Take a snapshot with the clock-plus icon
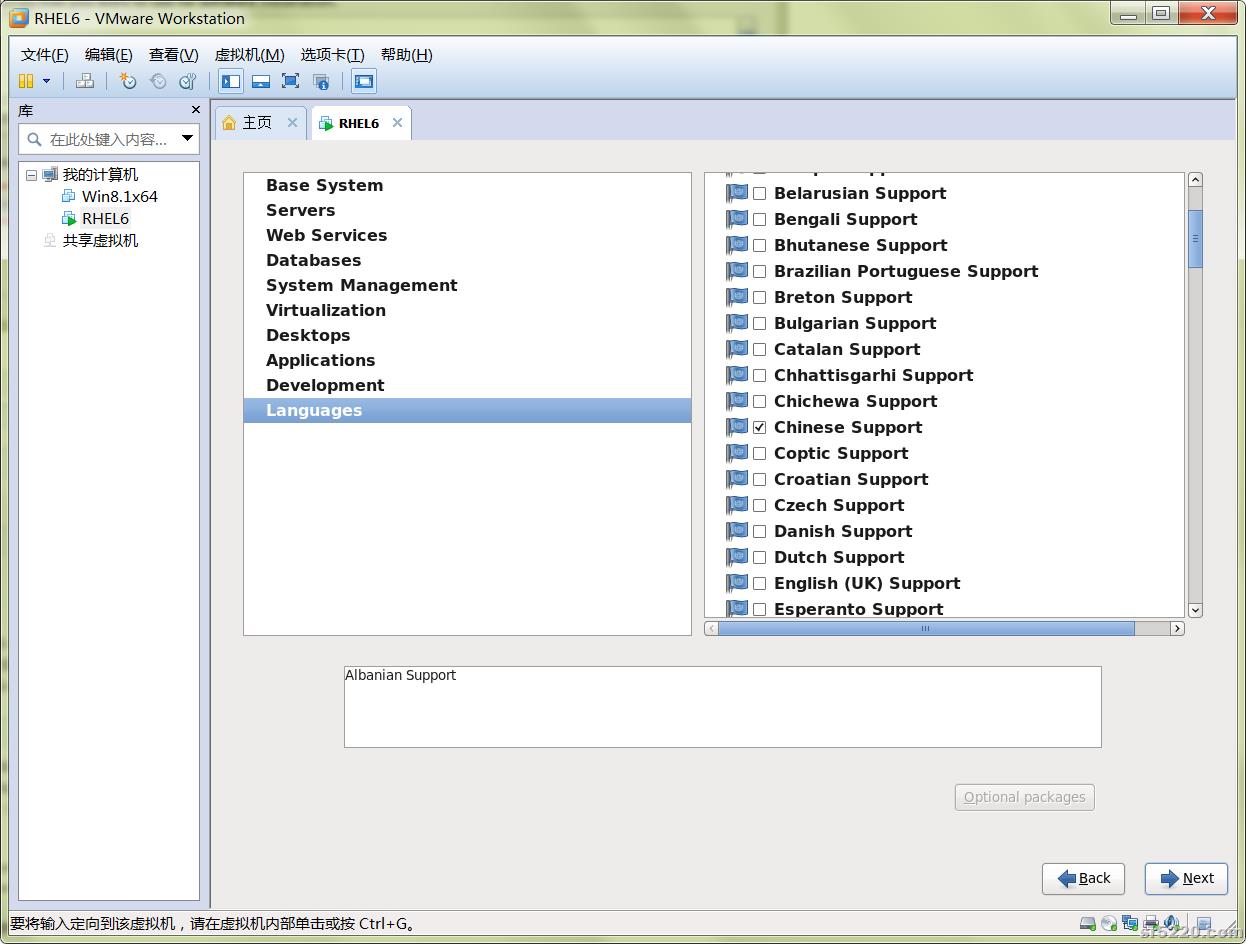The height and width of the screenshot is (944, 1246). (x=128, y=81)
